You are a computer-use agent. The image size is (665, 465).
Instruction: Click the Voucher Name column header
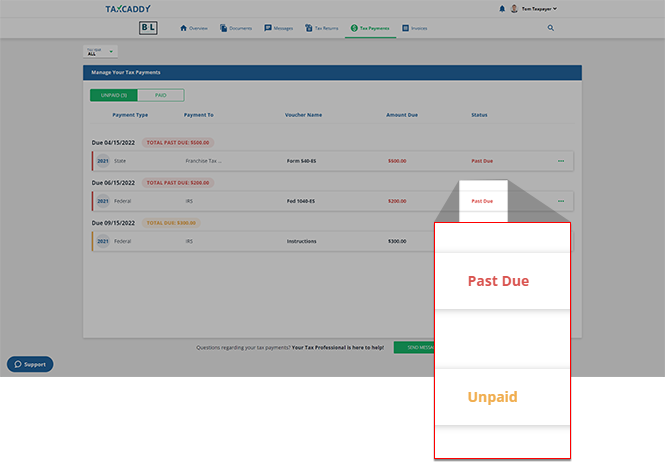click(x=303, y=115)
